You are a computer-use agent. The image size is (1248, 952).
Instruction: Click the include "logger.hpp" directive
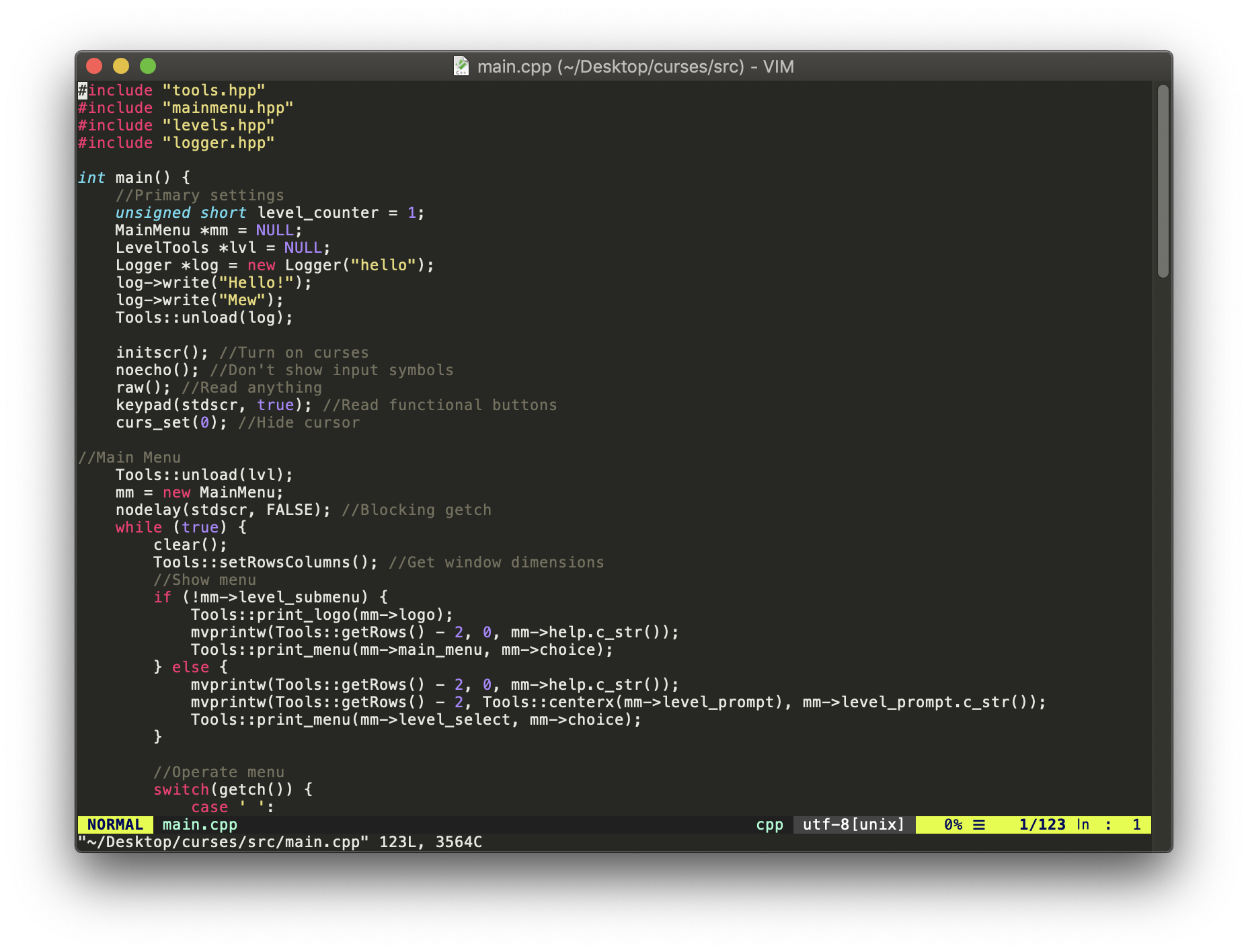click(x=175, y=143)
